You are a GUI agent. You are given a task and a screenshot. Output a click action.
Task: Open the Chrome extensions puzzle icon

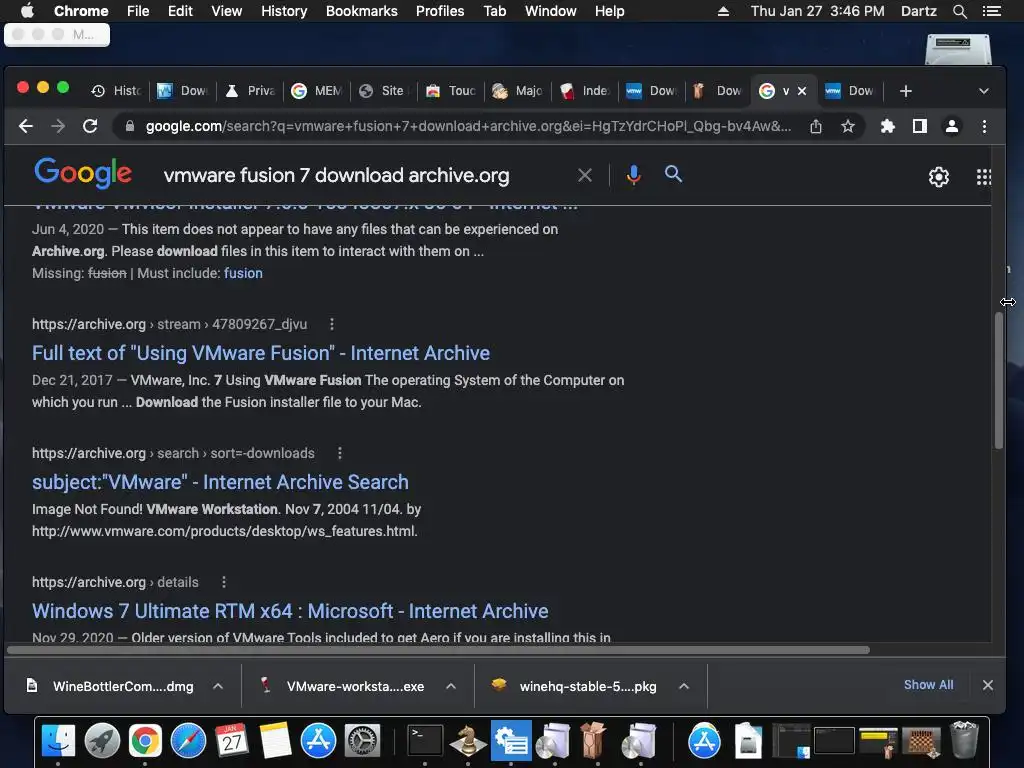(x=888, y=126)
